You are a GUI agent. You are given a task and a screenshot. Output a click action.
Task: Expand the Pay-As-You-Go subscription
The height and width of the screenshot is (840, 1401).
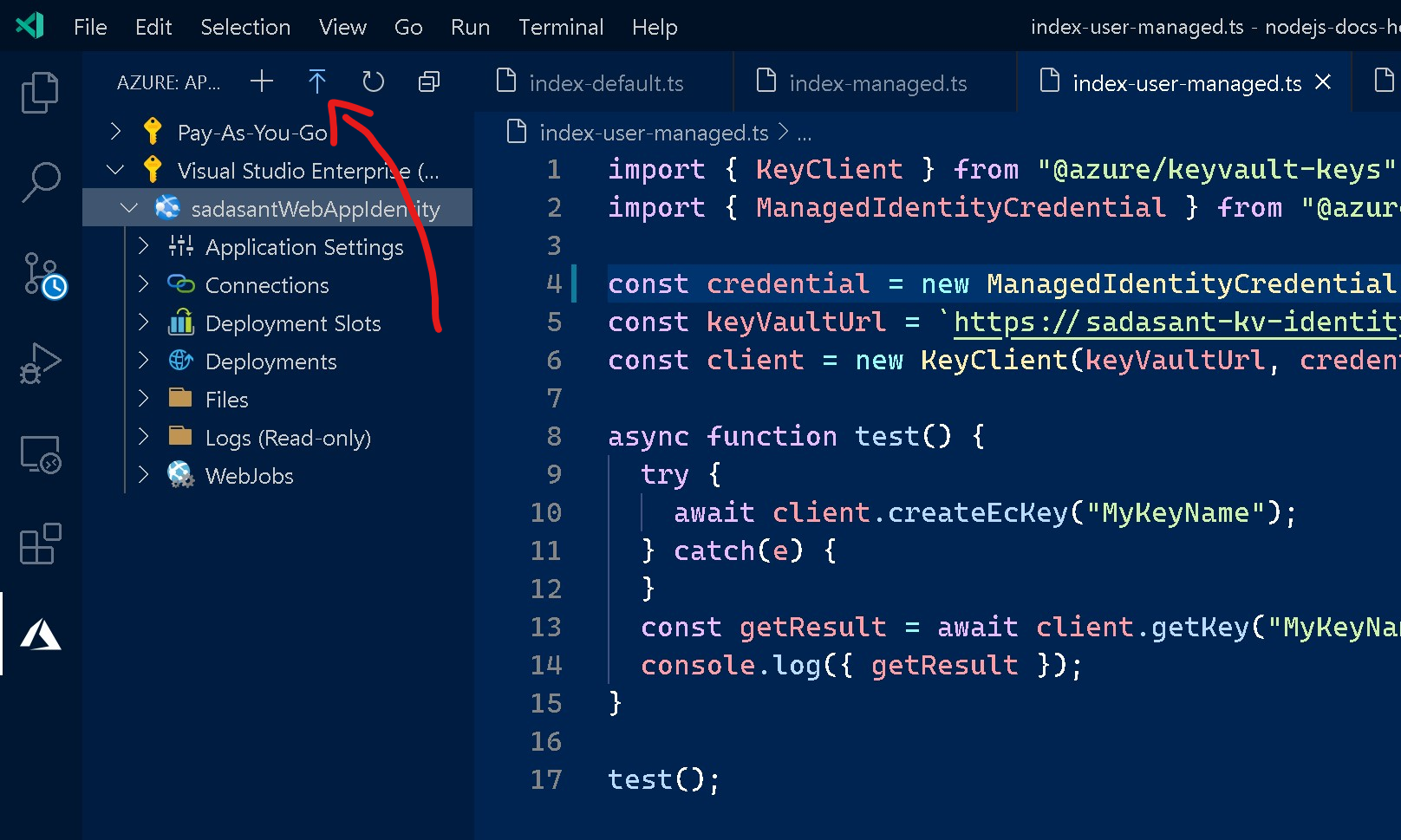click(115, 132)
